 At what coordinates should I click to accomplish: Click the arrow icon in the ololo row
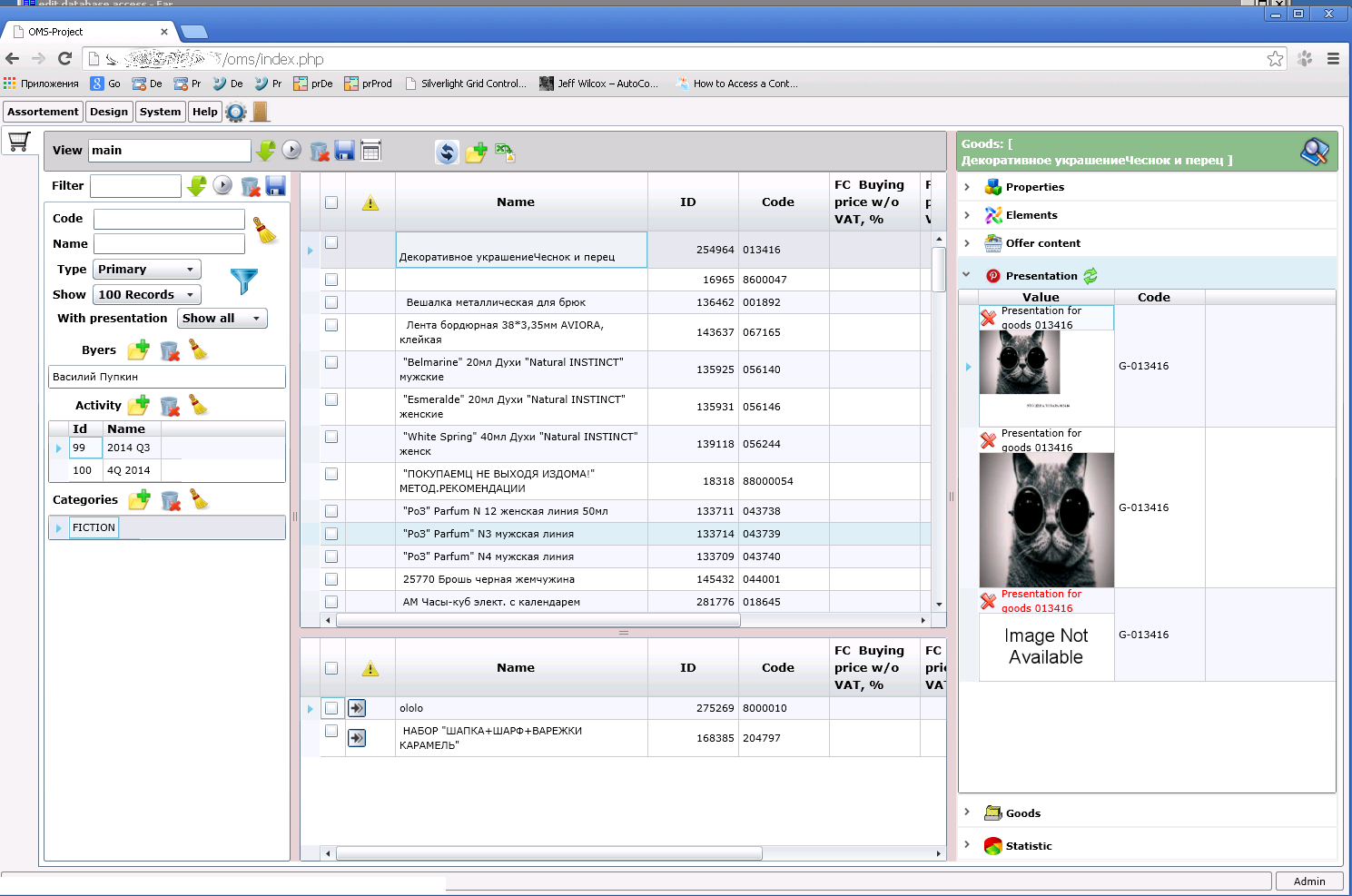pyautogui.click(x=357, y=708)
